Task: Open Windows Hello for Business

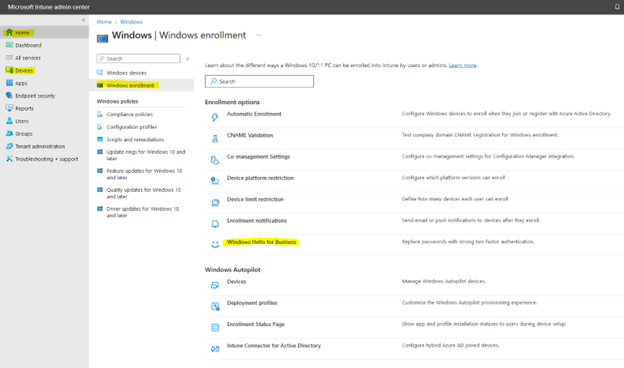Action: point(261,242)
